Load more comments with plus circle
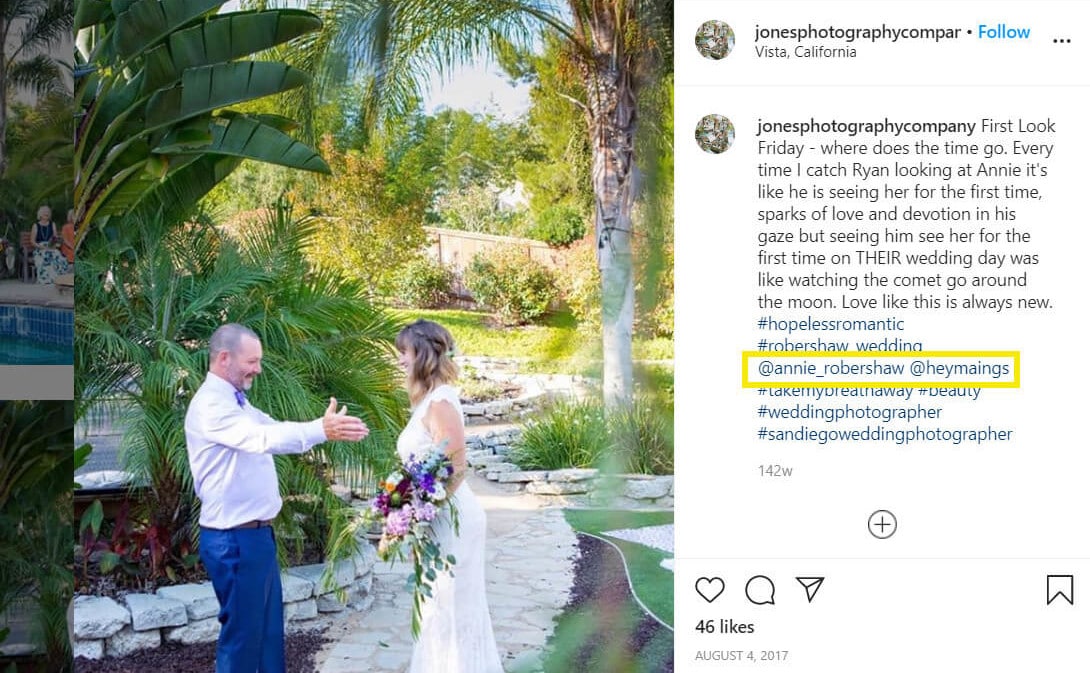The height and width of the screenshot is (673, 1090). [882, 524]
